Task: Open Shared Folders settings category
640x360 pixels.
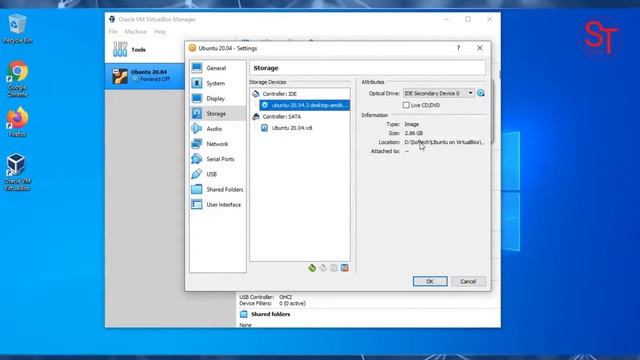Action: 218,189
